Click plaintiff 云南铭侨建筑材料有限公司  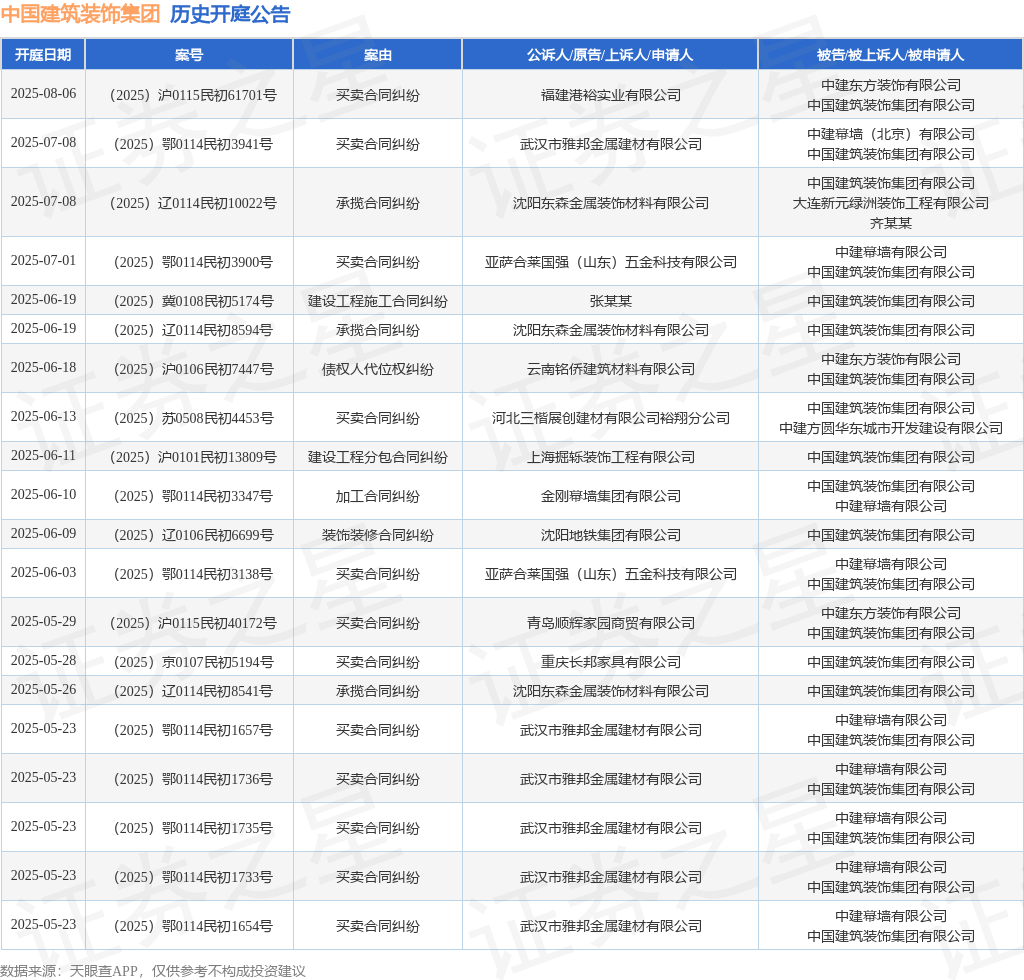[x=610, y=369]
